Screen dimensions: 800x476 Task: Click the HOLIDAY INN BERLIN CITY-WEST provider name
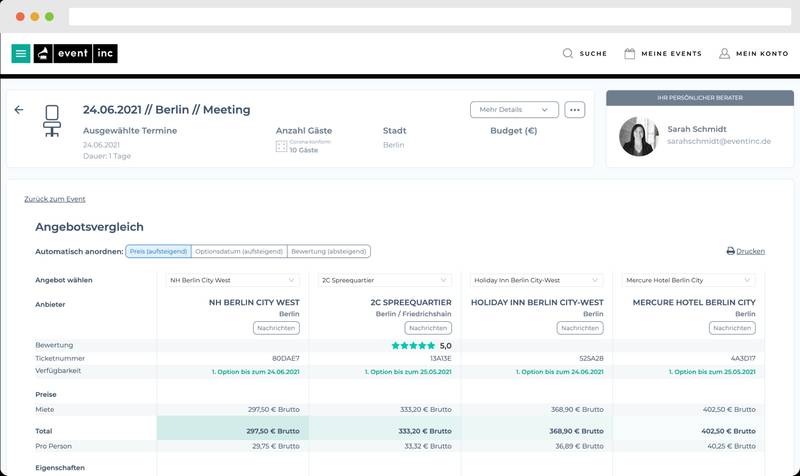coord(537,303)
